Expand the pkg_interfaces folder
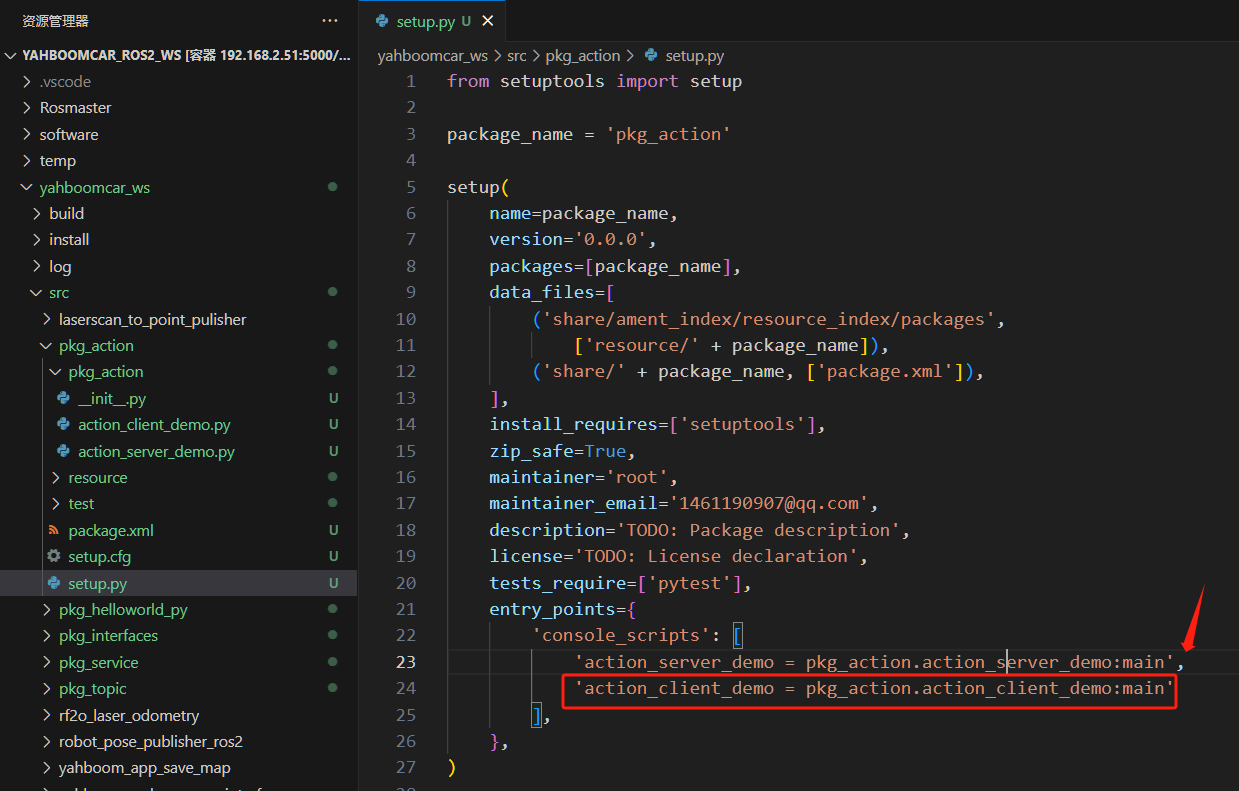This screenshot has width=1239, height=791. click(178, 636)
